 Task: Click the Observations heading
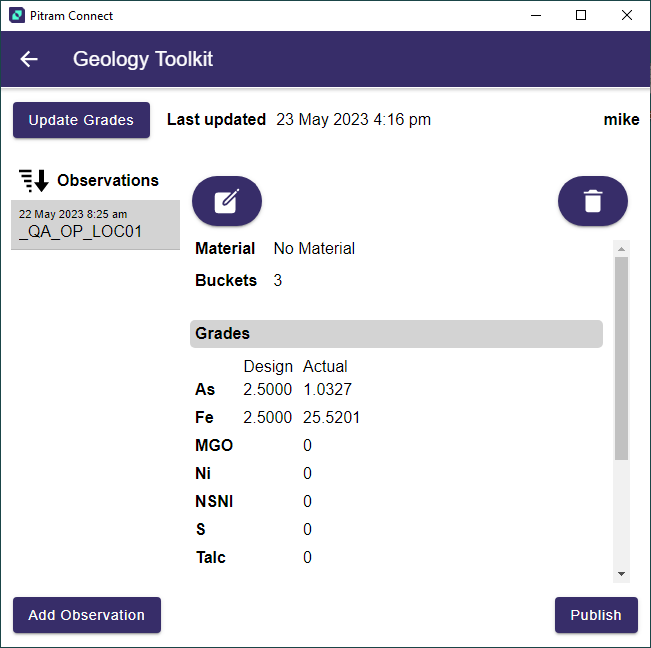tap(108, 181)
